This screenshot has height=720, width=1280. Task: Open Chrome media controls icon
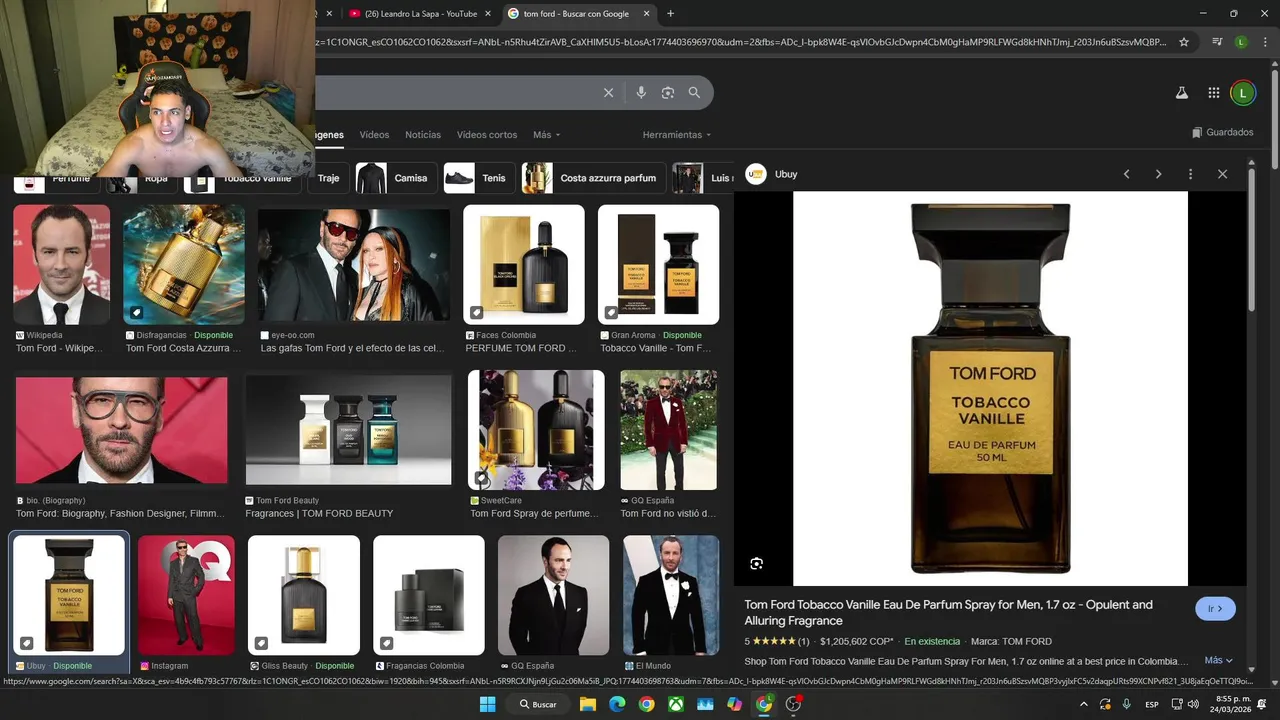pyautogui.click(x=1217, y=42)
